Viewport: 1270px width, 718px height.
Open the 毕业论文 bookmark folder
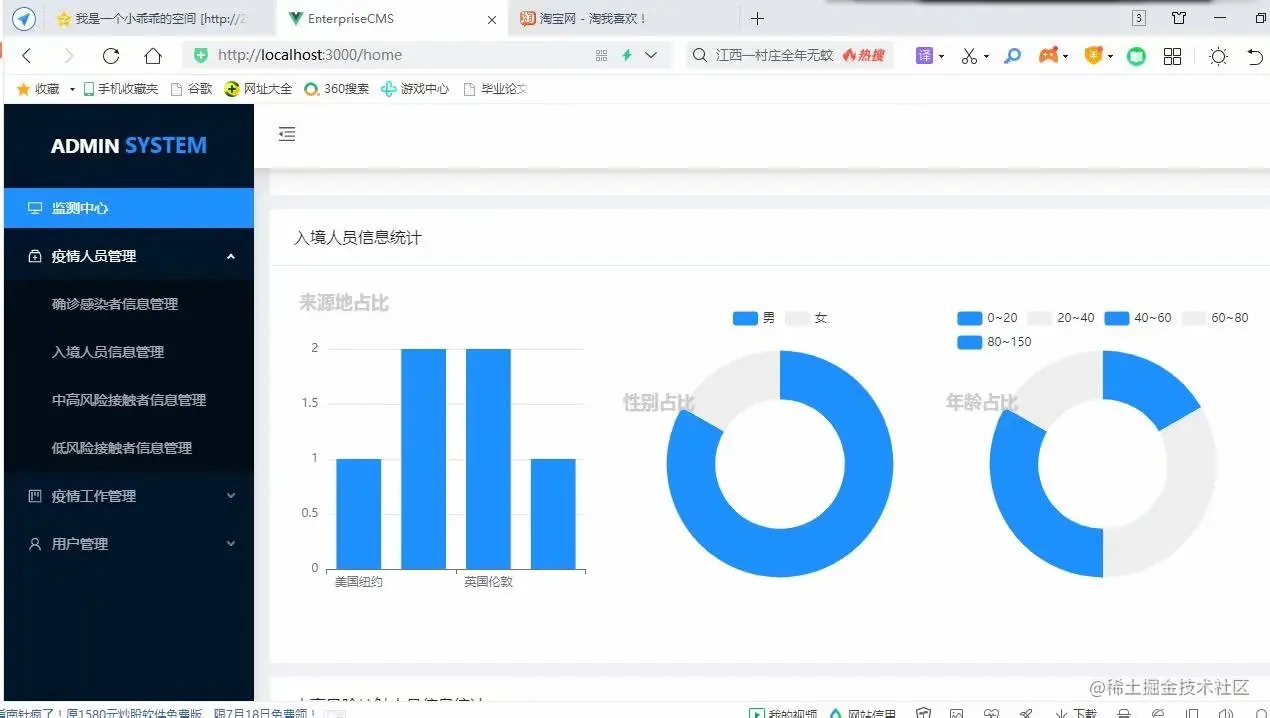click(x=495, y=89)
